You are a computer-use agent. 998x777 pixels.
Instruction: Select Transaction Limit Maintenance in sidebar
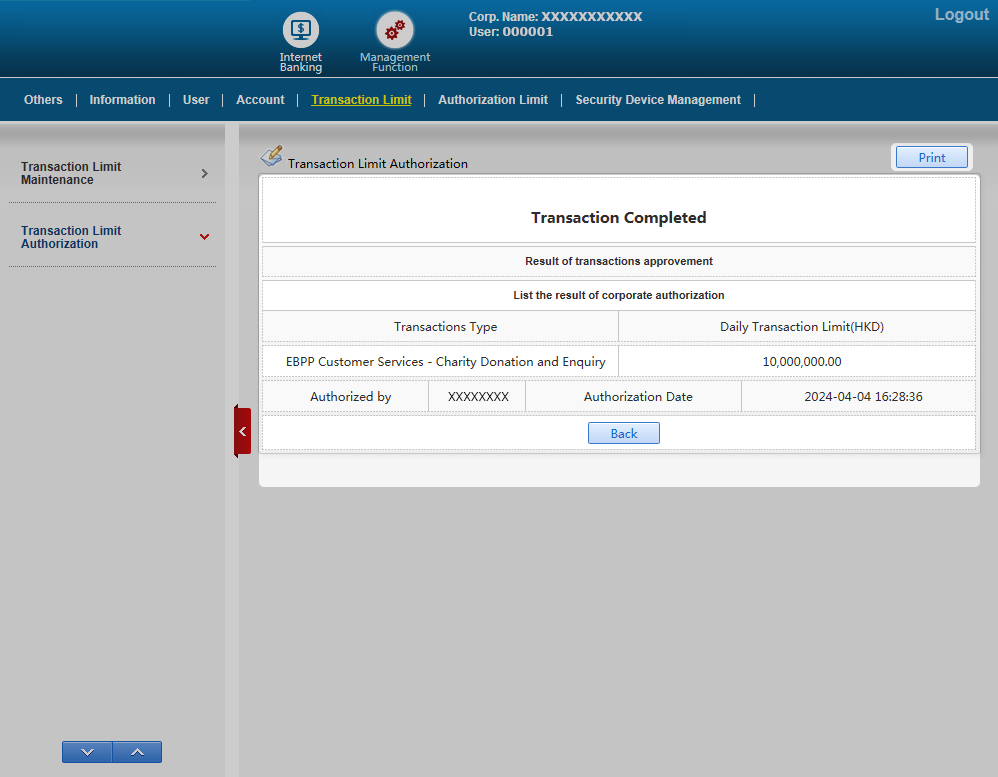click(71, 173)
